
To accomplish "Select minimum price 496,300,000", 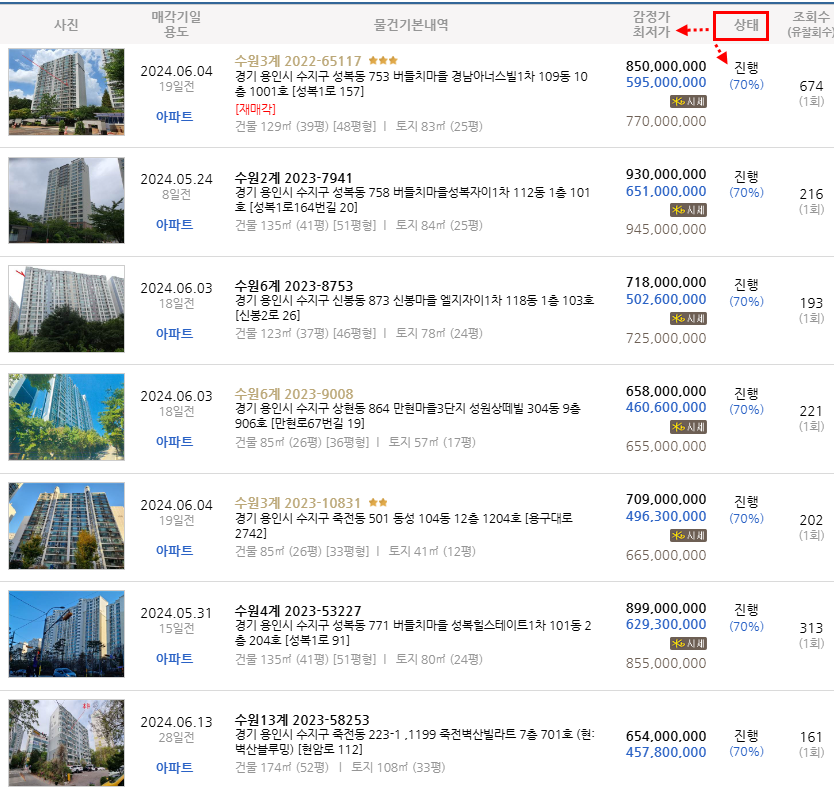I will (x=666, y=516).
